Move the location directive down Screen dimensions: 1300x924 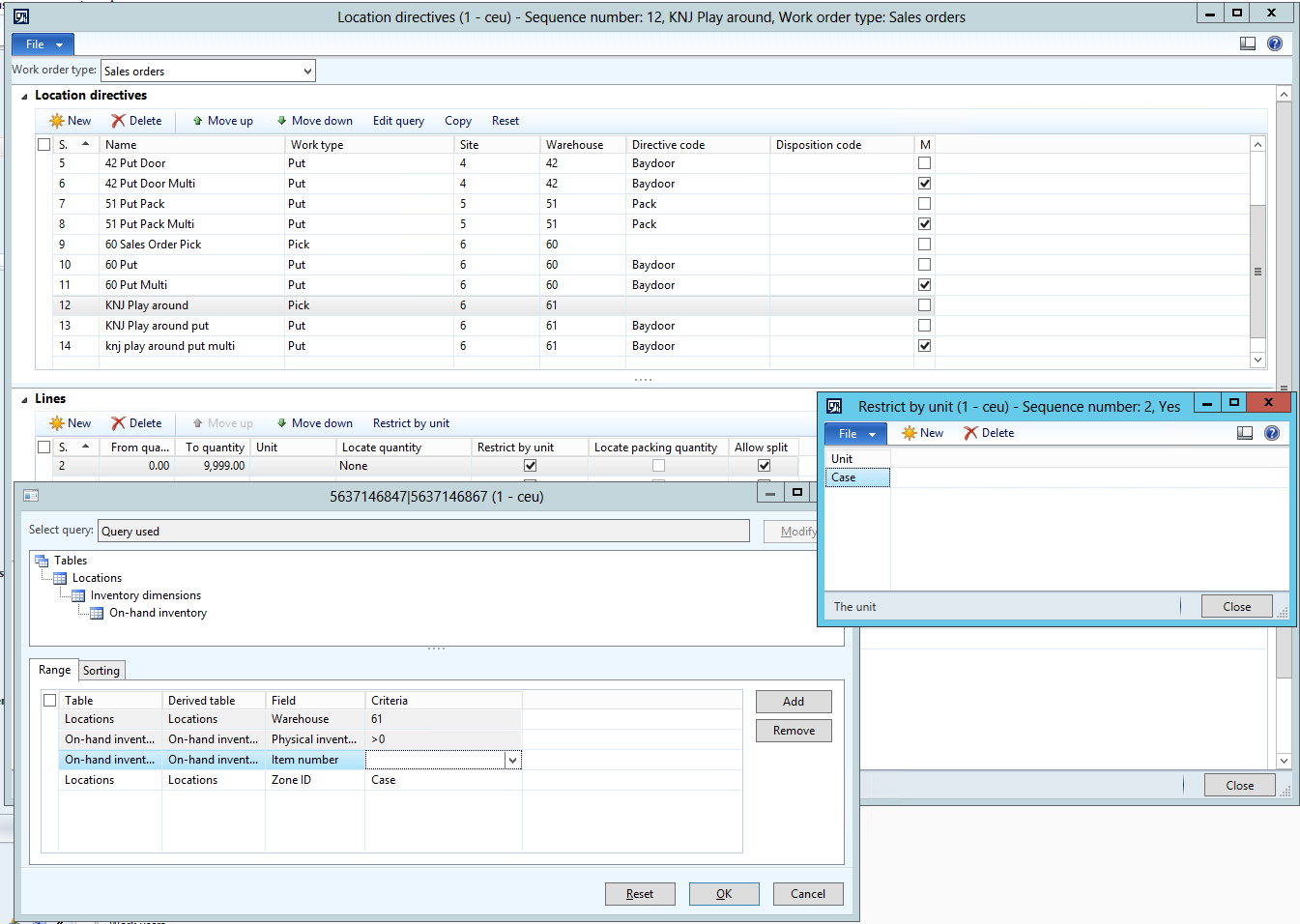tap(314, 121)
